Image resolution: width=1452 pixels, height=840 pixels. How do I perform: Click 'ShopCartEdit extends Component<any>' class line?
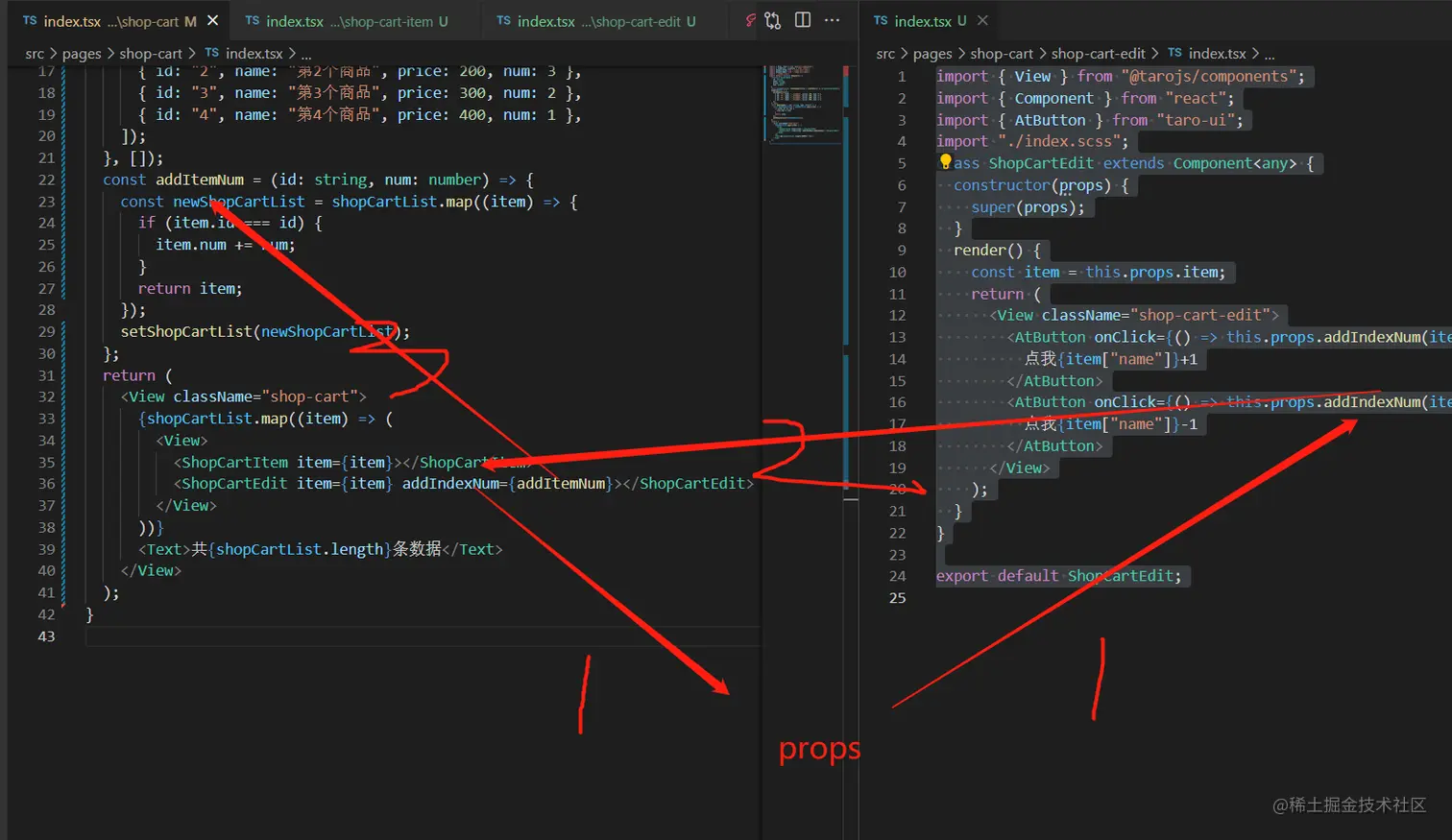[1143, 163]
